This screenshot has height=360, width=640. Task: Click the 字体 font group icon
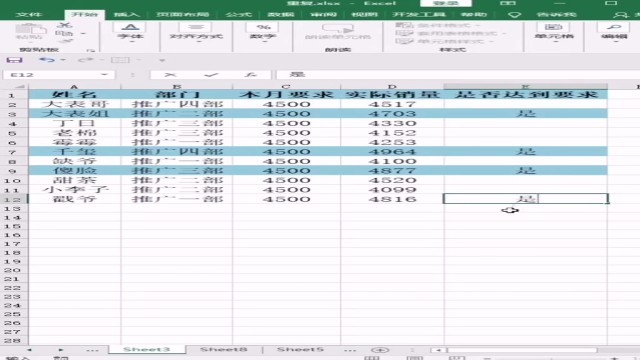click(130, 27)
